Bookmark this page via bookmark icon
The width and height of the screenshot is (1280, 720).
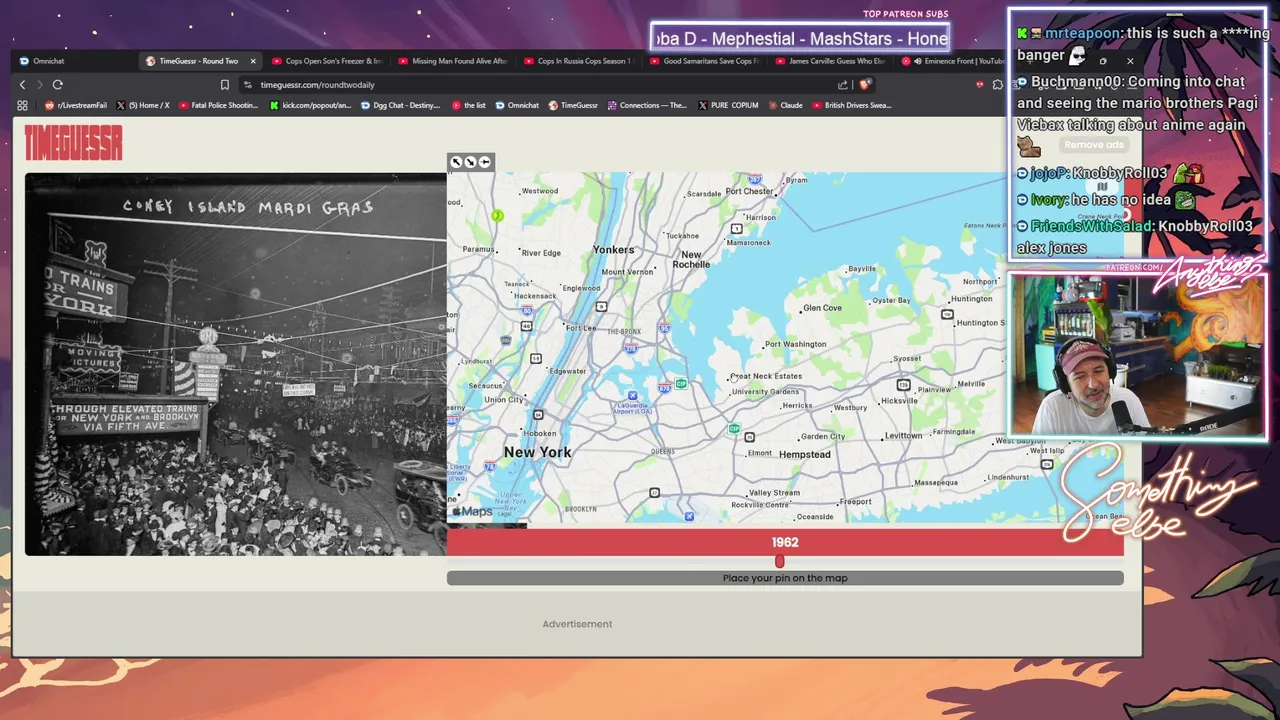(x=225, y=85)
